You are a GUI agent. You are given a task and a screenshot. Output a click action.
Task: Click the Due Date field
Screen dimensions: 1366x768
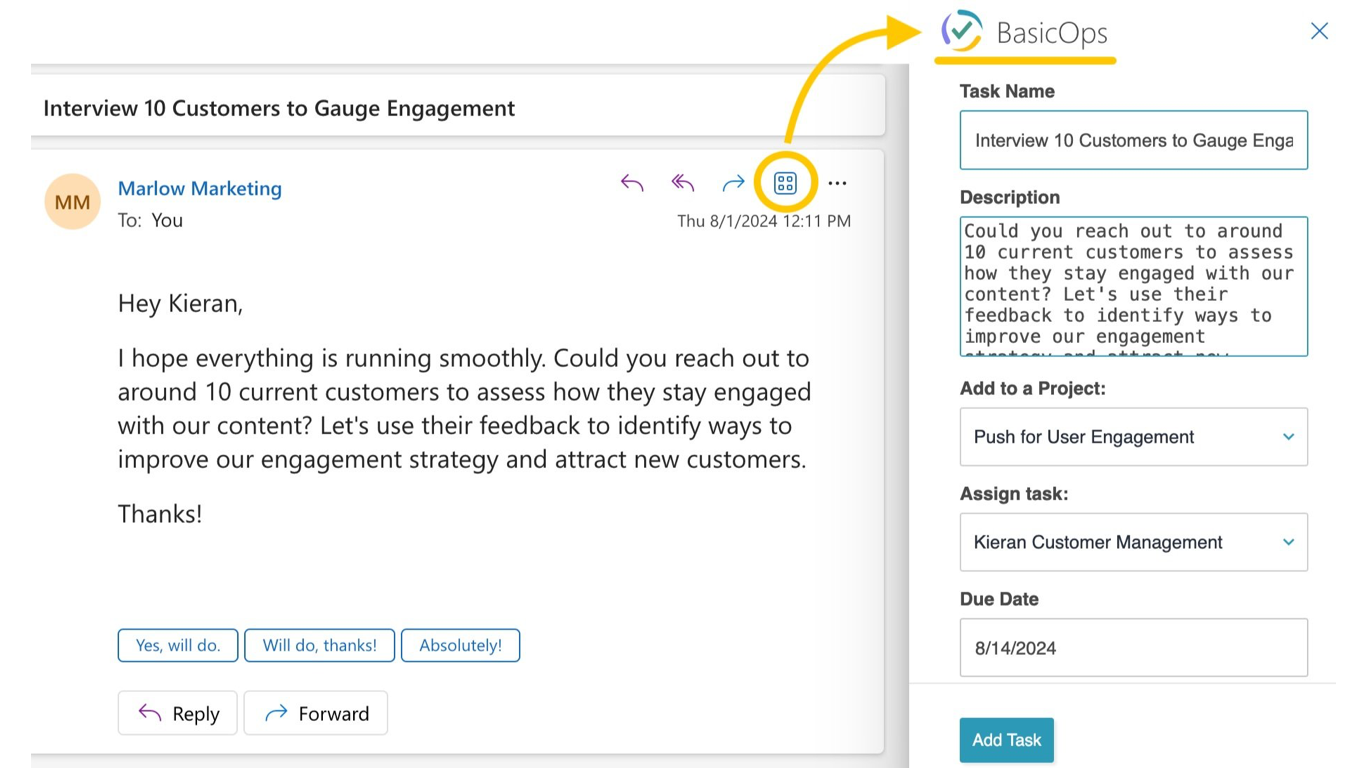1133,648
